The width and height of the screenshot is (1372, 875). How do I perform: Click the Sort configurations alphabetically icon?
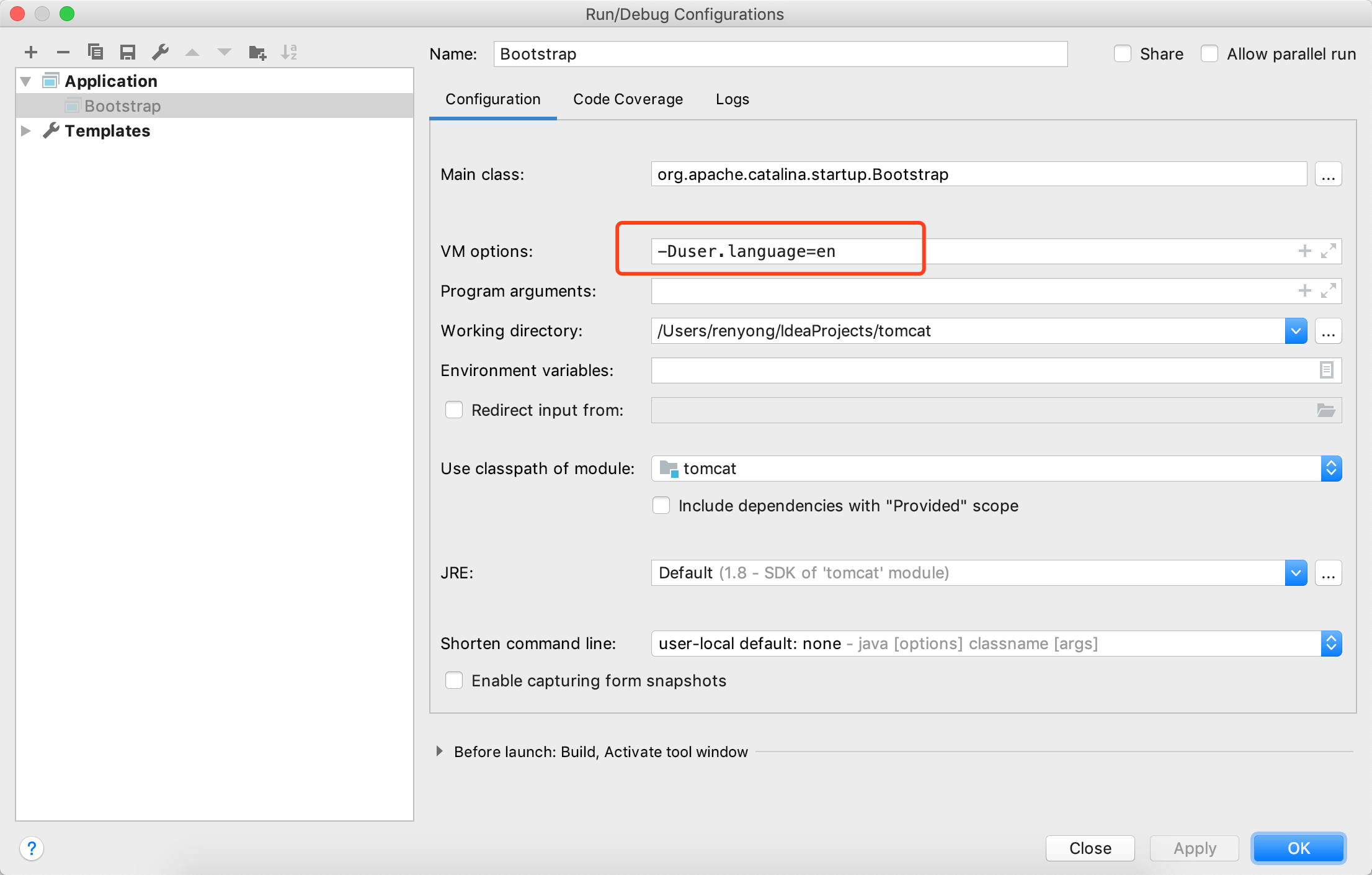coord(289,53)
